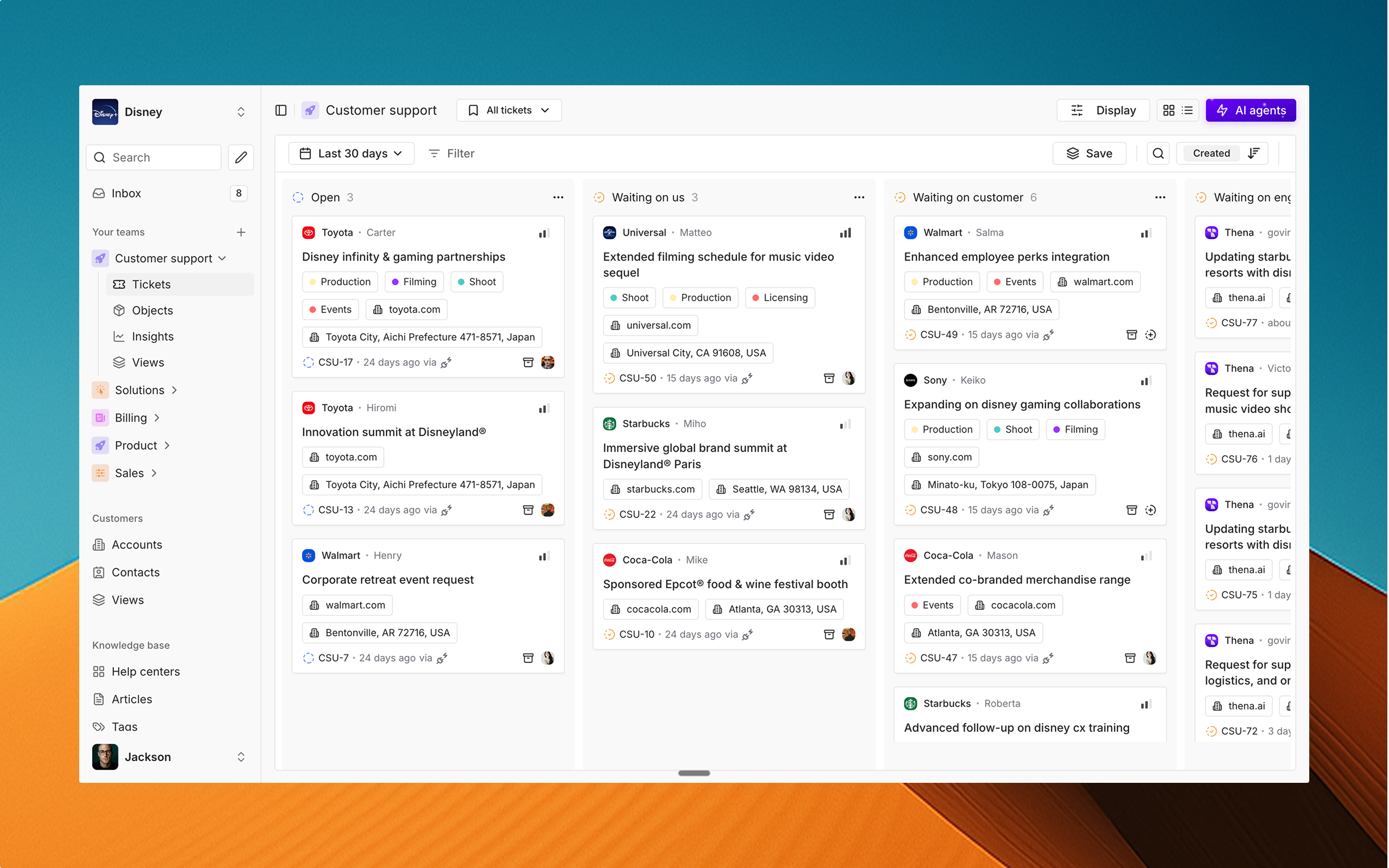Collapse the left sidebar panel
Screen dimensions: 1389x868
click(281, 110)
